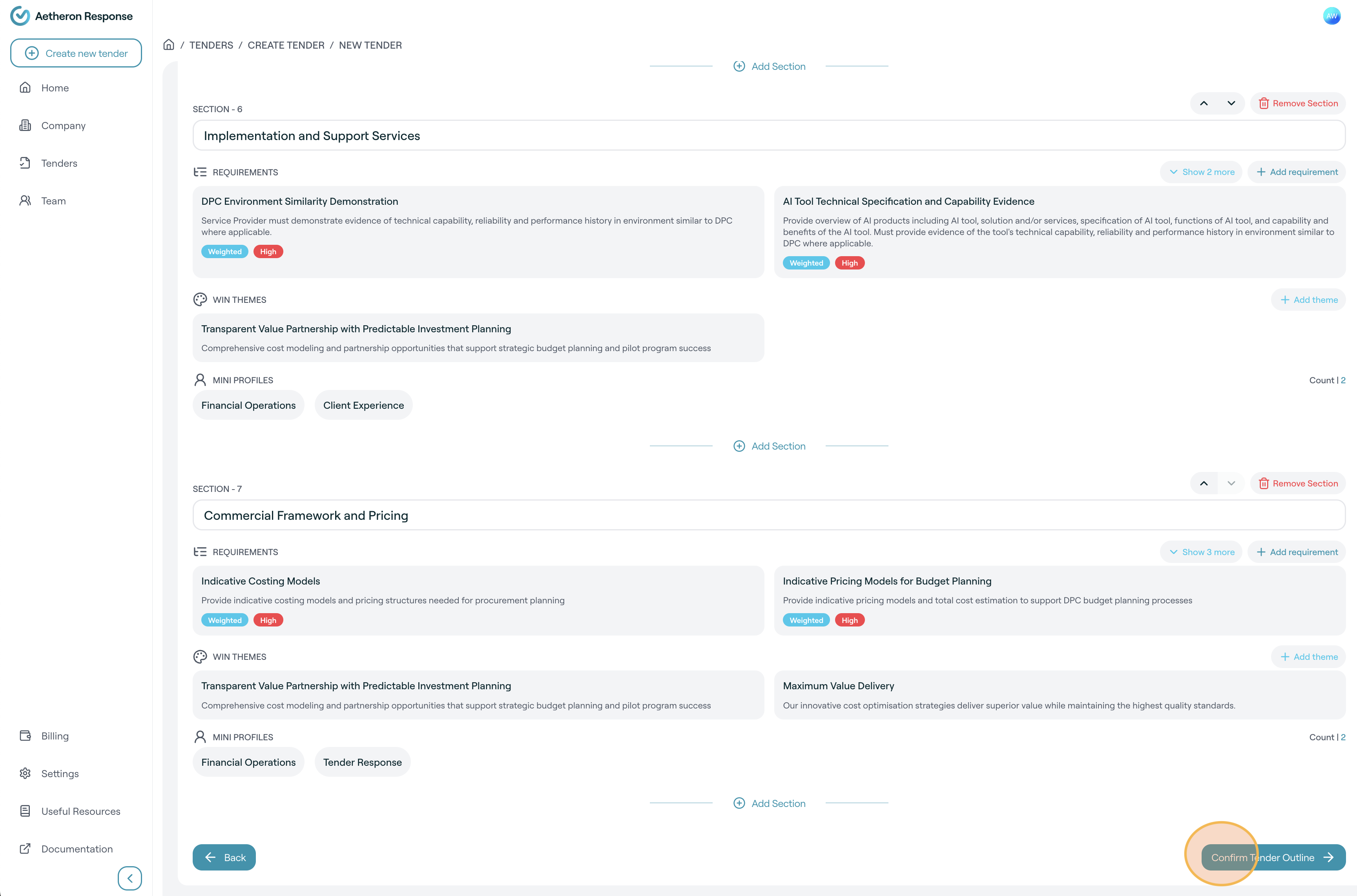Edit the Commercial Framework and Pricing title field

(768, 515)
